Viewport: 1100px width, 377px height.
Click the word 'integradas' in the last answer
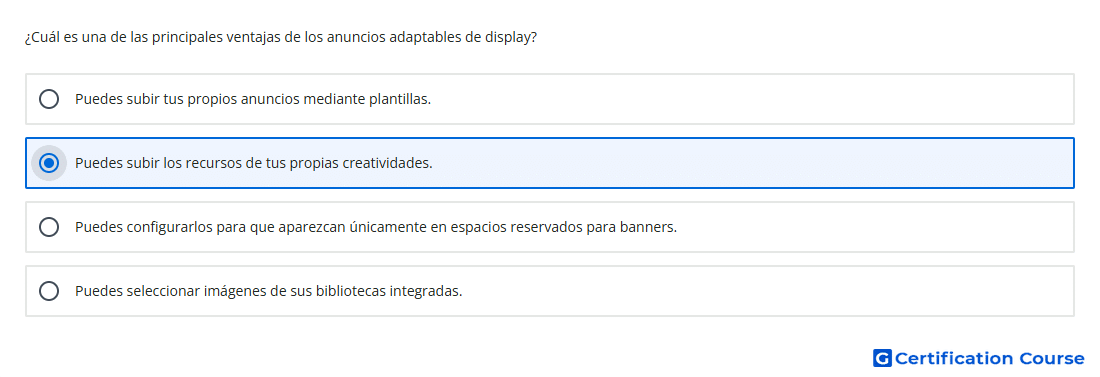(433, 291)
